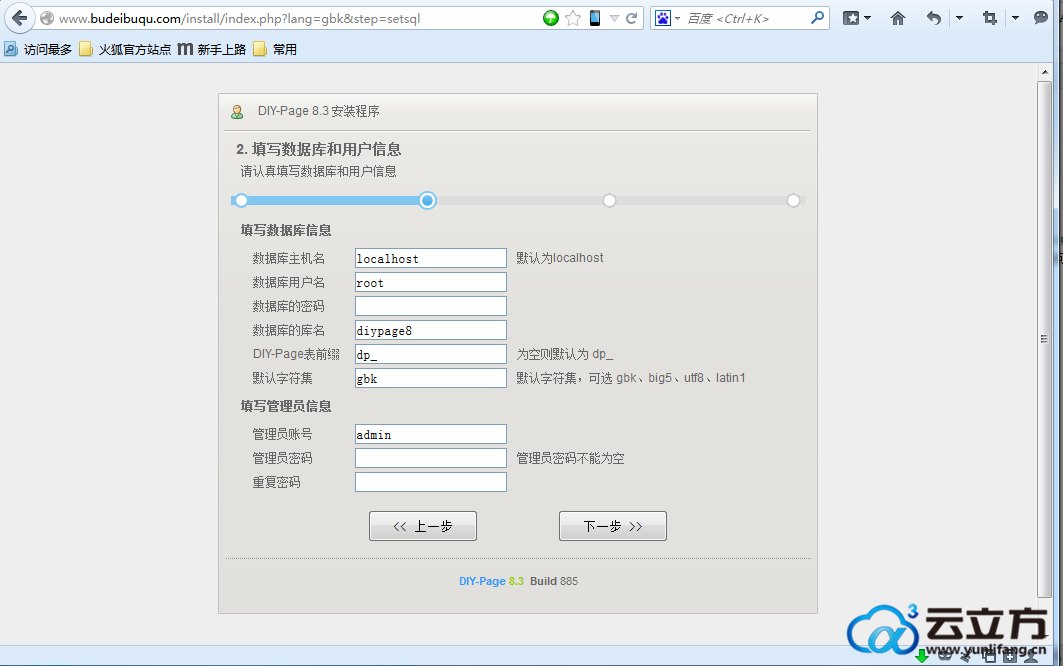The width and height of the screenshot is (1063, 666).
Task: Click the undo arrow toolbar icon
Action: pos(934,18)
